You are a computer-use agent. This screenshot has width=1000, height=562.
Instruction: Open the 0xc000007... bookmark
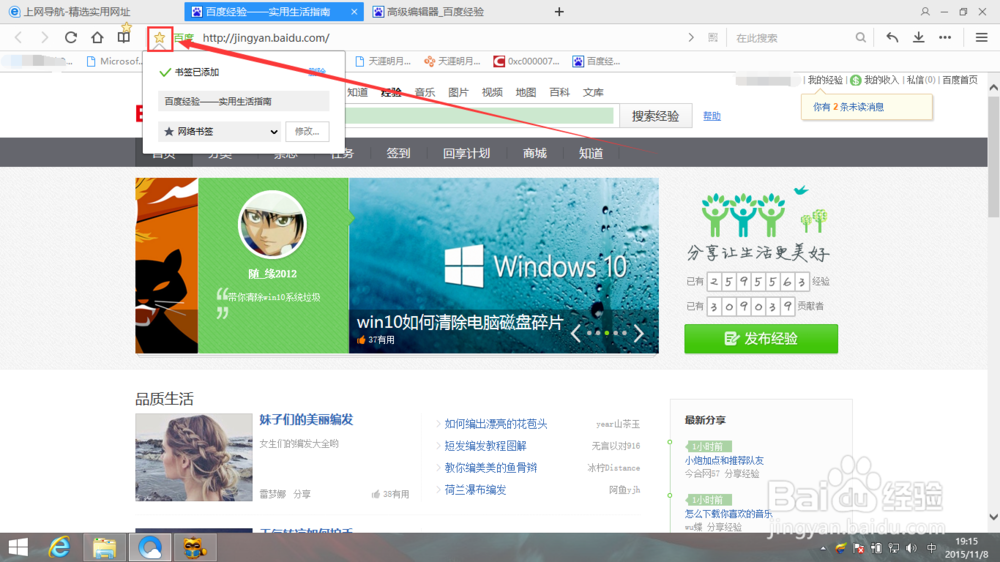(x=526, y=61)
